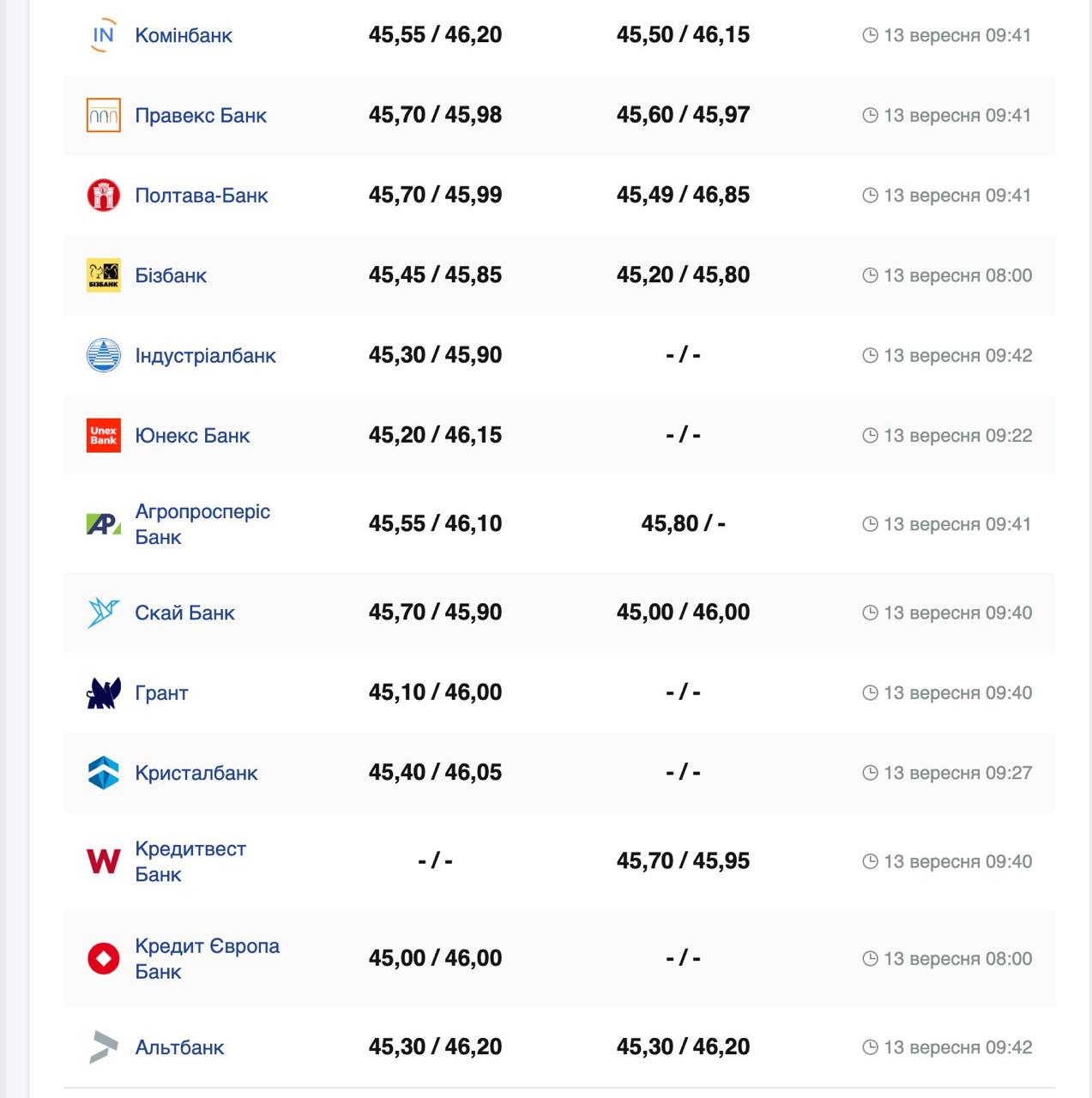Viewport: 1092px width, 1098px height.
Task: Open the Комінбанк bank link
Action: click(x=184, y=35)
